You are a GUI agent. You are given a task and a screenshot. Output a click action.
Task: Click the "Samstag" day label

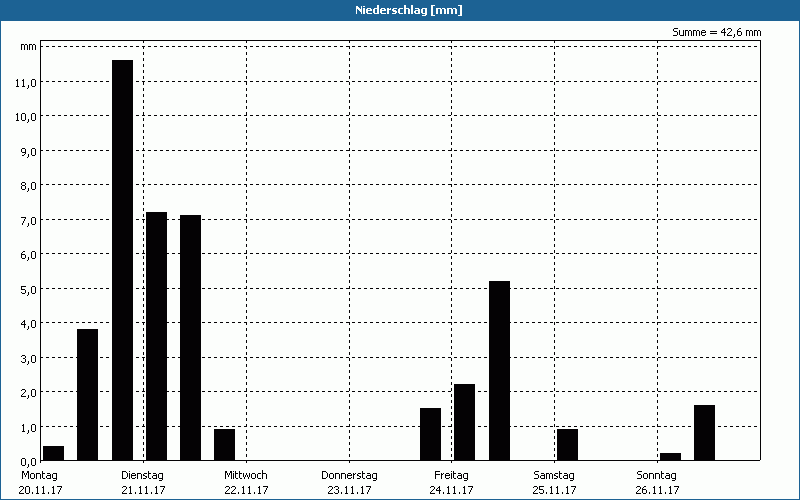pyautogui.click(x=554, y=476)
